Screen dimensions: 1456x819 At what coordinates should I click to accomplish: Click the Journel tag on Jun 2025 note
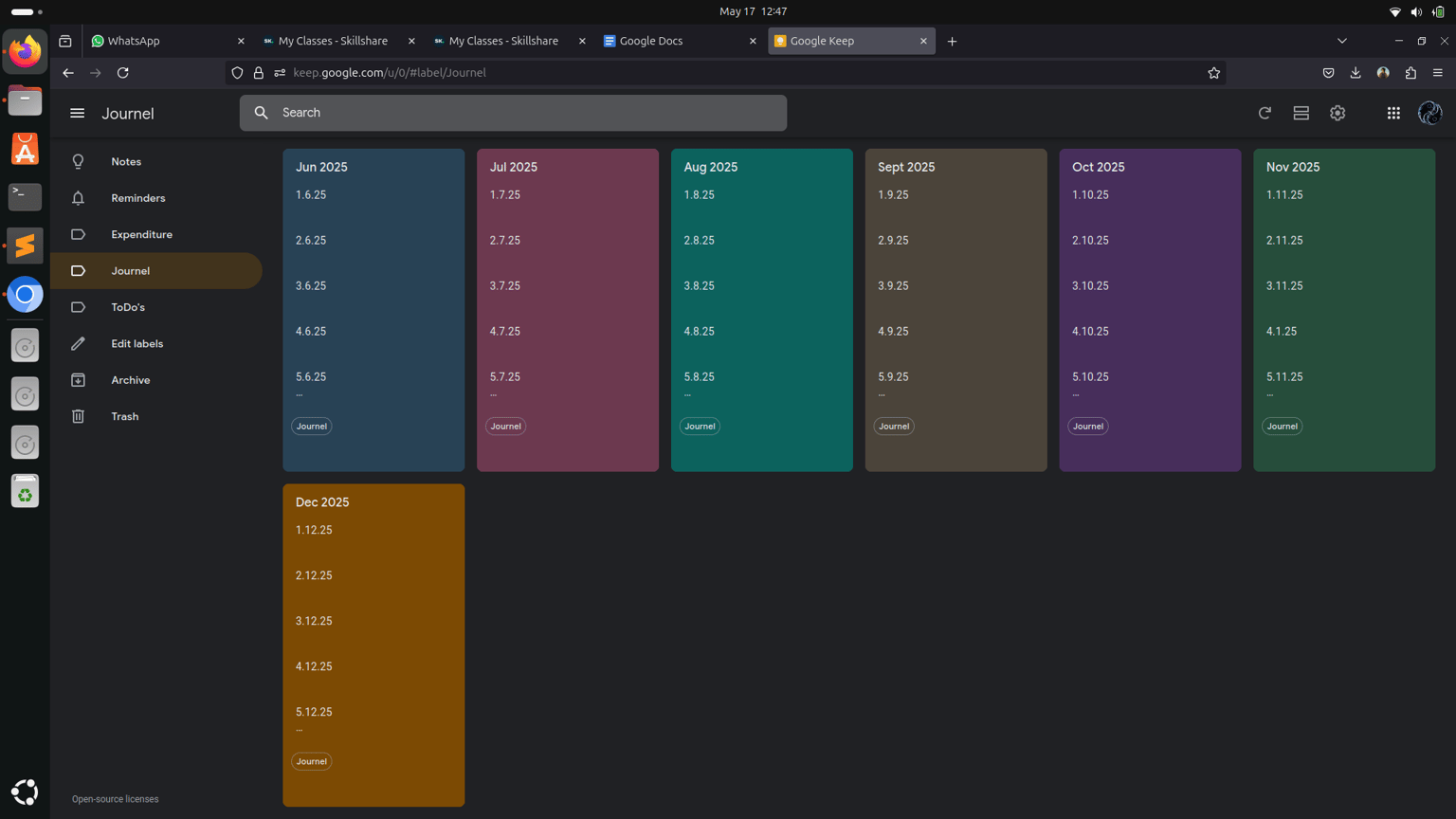coord(312,427)
